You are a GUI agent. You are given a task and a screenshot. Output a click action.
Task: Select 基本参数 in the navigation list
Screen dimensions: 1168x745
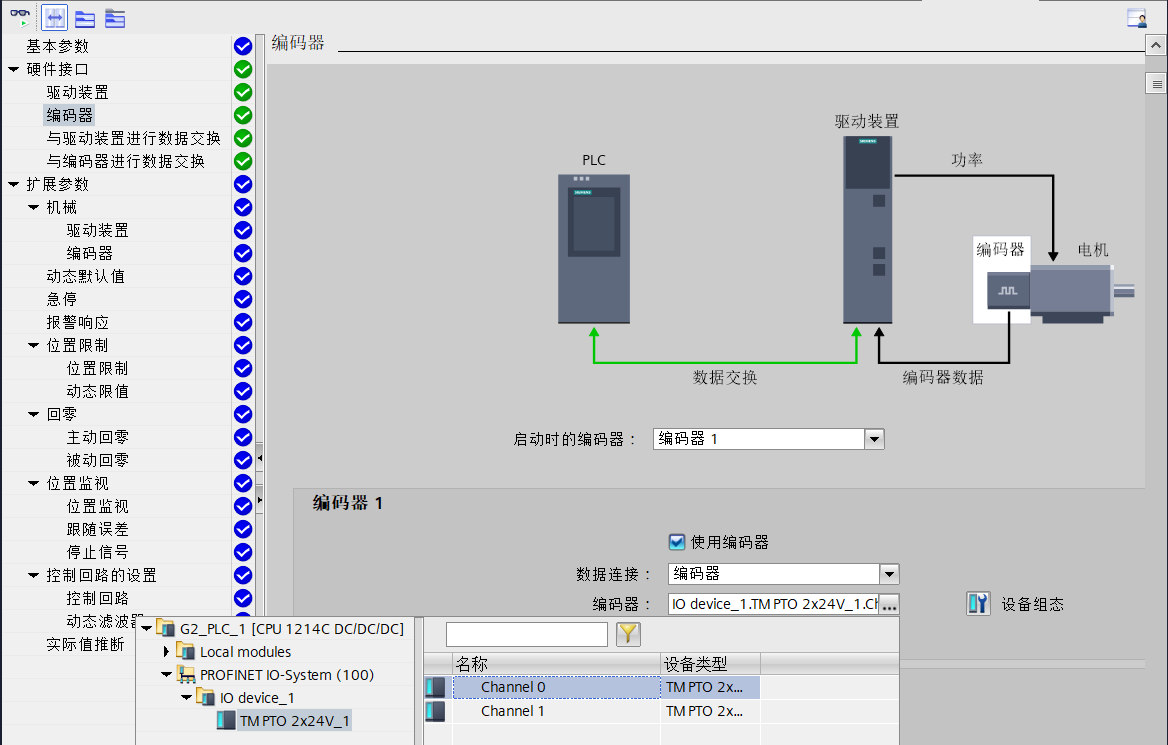(55, 45)
